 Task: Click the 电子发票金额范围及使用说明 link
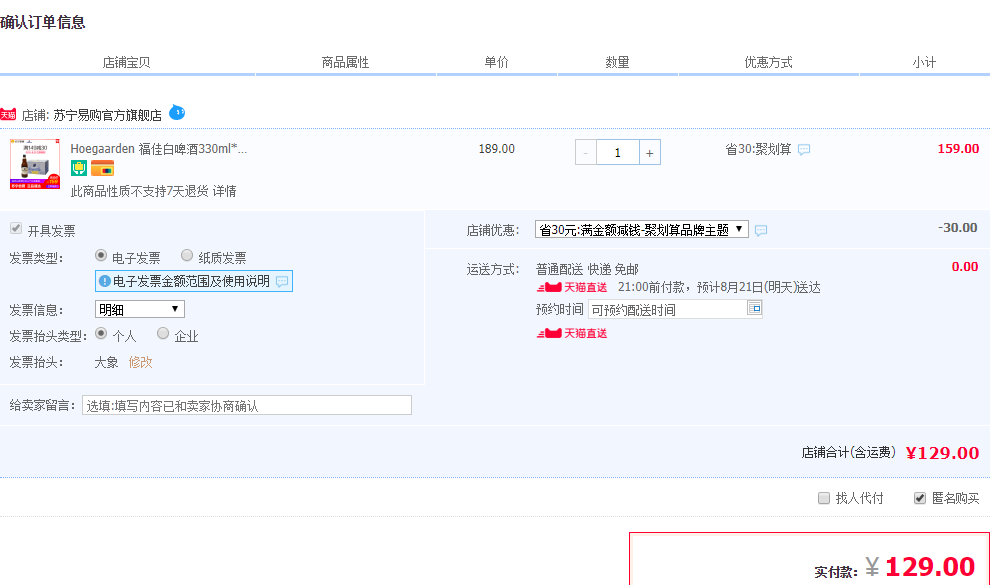pos(191,281)
